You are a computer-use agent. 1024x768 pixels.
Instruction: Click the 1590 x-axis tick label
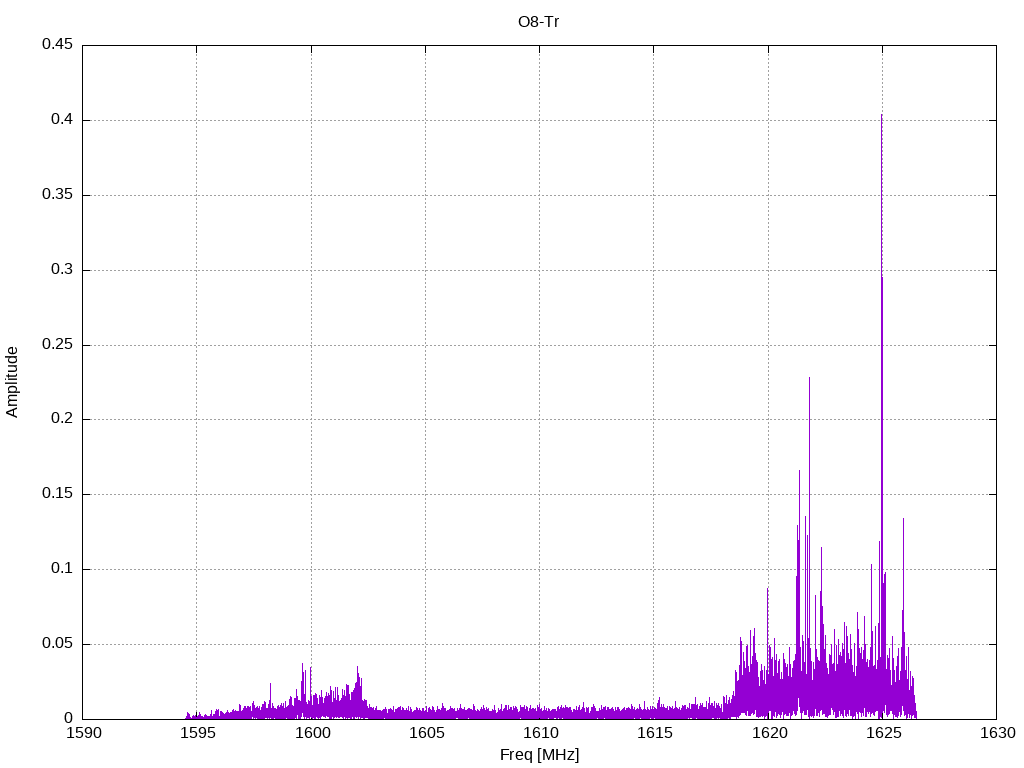[84, 733]
